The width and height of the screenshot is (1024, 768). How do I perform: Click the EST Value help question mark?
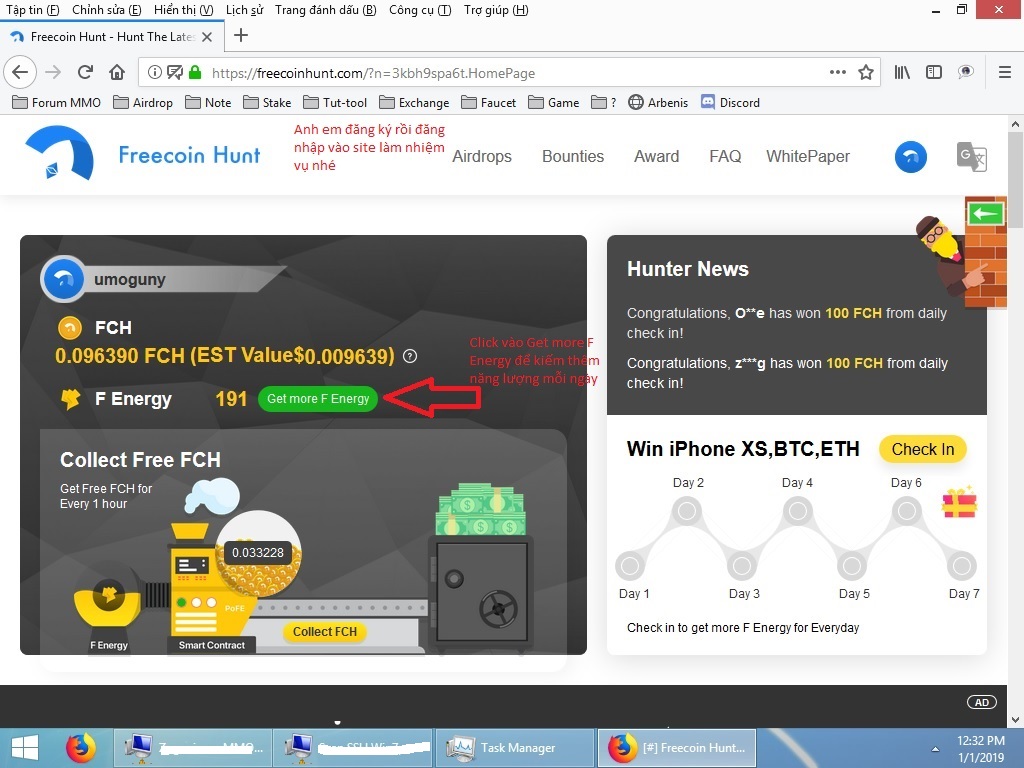coord(409,356)
